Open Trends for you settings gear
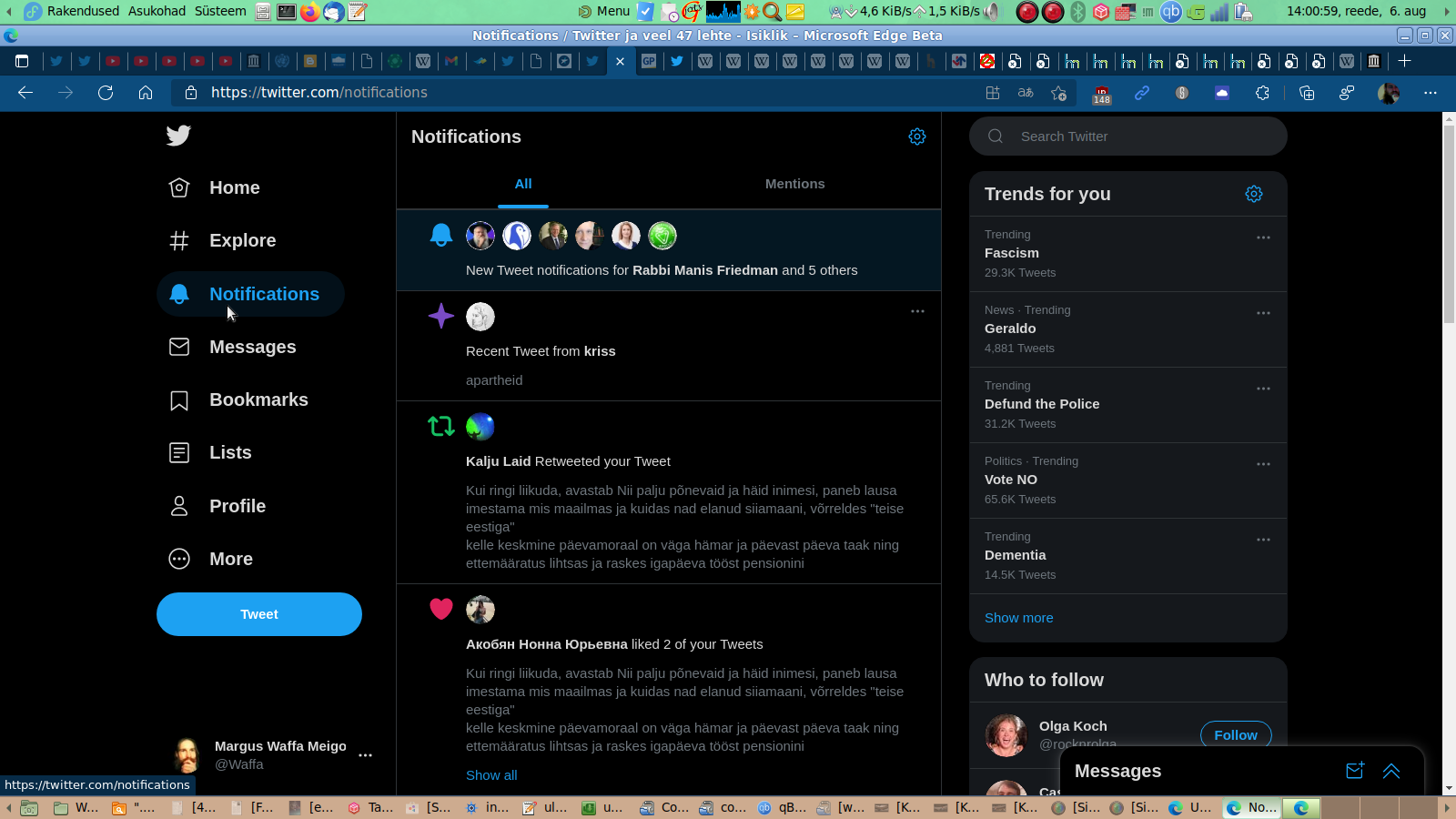The width and height of the screenshot is (1456, 819). 1254,194
